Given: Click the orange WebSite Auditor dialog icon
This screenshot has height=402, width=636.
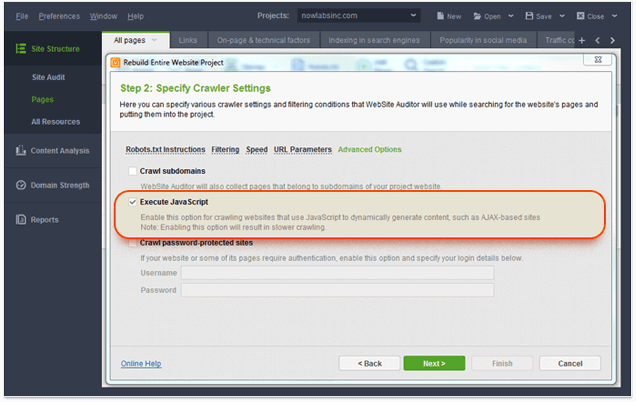Looking at the screenshot, I should (116, 62).
